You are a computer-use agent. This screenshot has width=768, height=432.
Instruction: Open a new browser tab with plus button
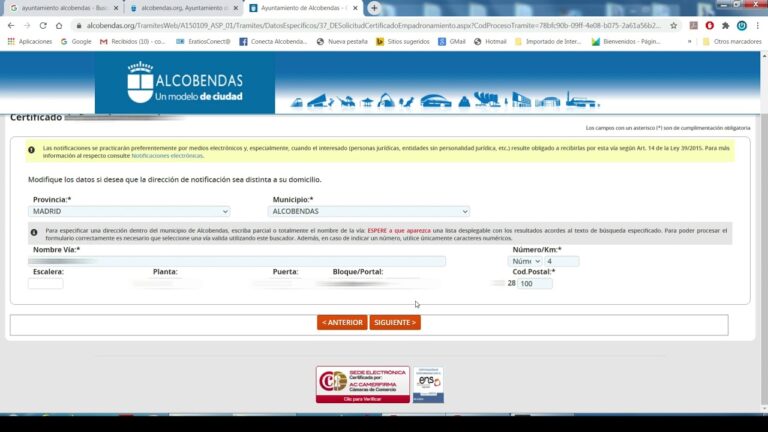pyautogui.click(x=374, y=8)
